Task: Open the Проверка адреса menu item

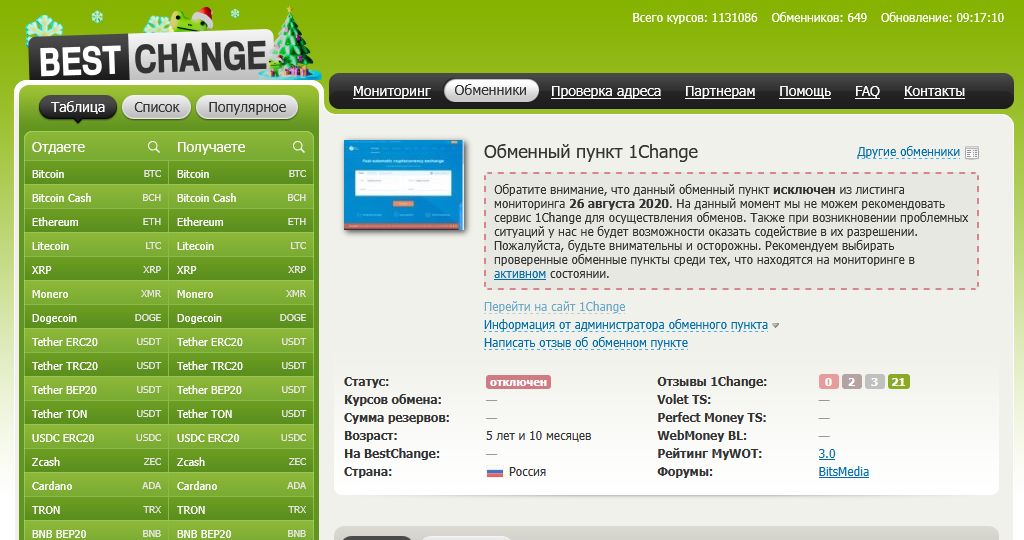Action: click(605, 91)
